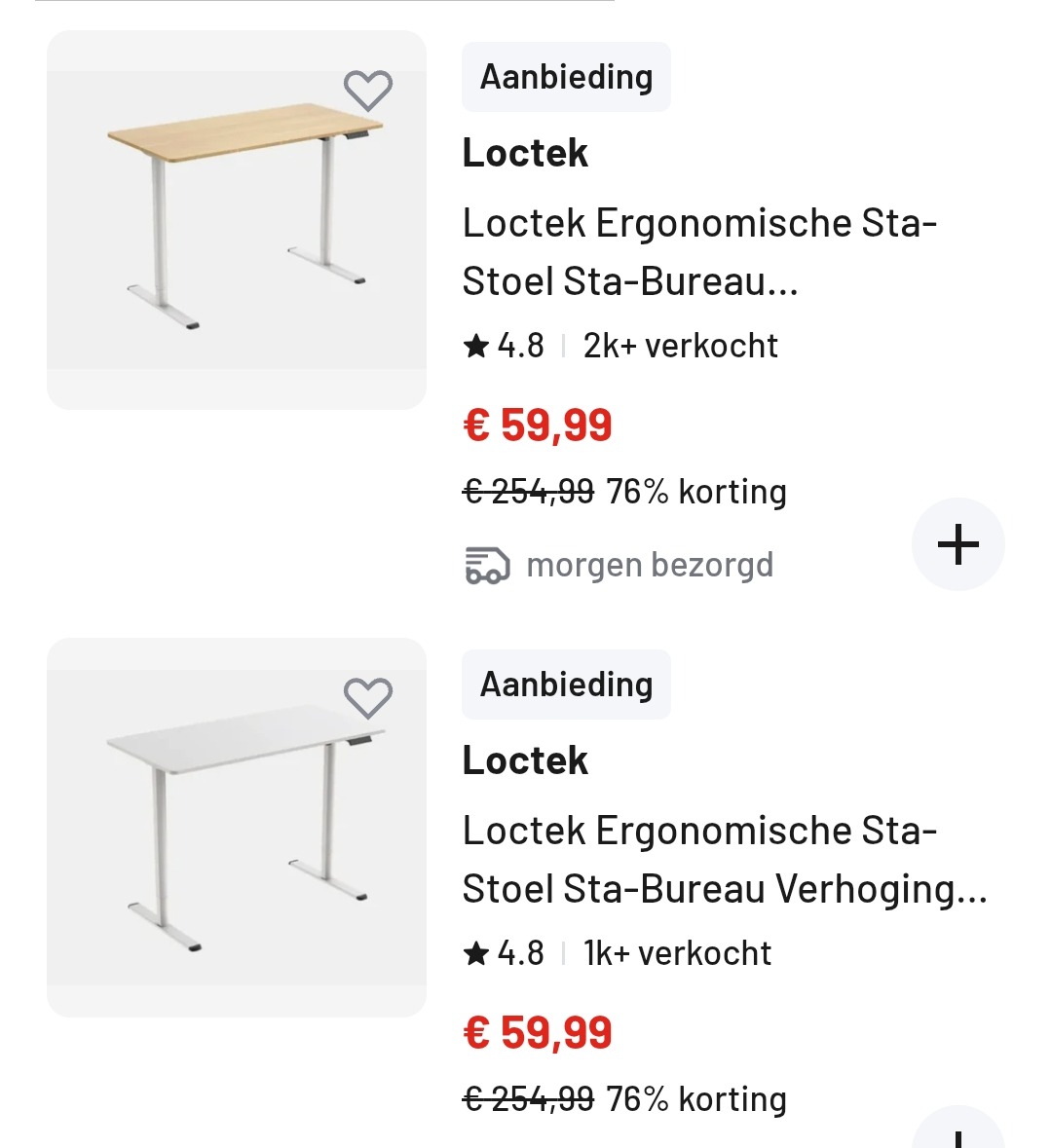Click the second Aanbieding badge
The image size is (1051, 1148).
[x=566, y=685]
